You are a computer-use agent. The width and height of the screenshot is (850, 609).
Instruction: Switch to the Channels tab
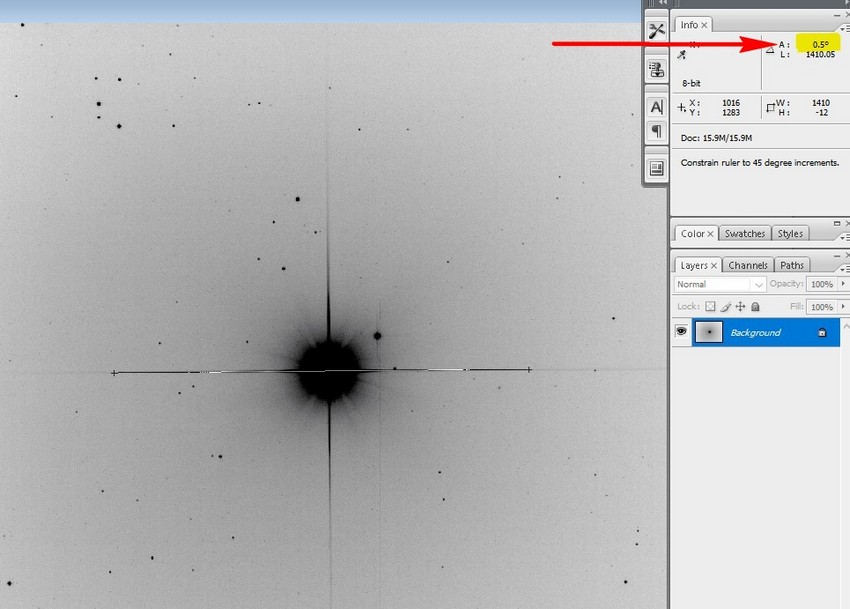[748, 265]
